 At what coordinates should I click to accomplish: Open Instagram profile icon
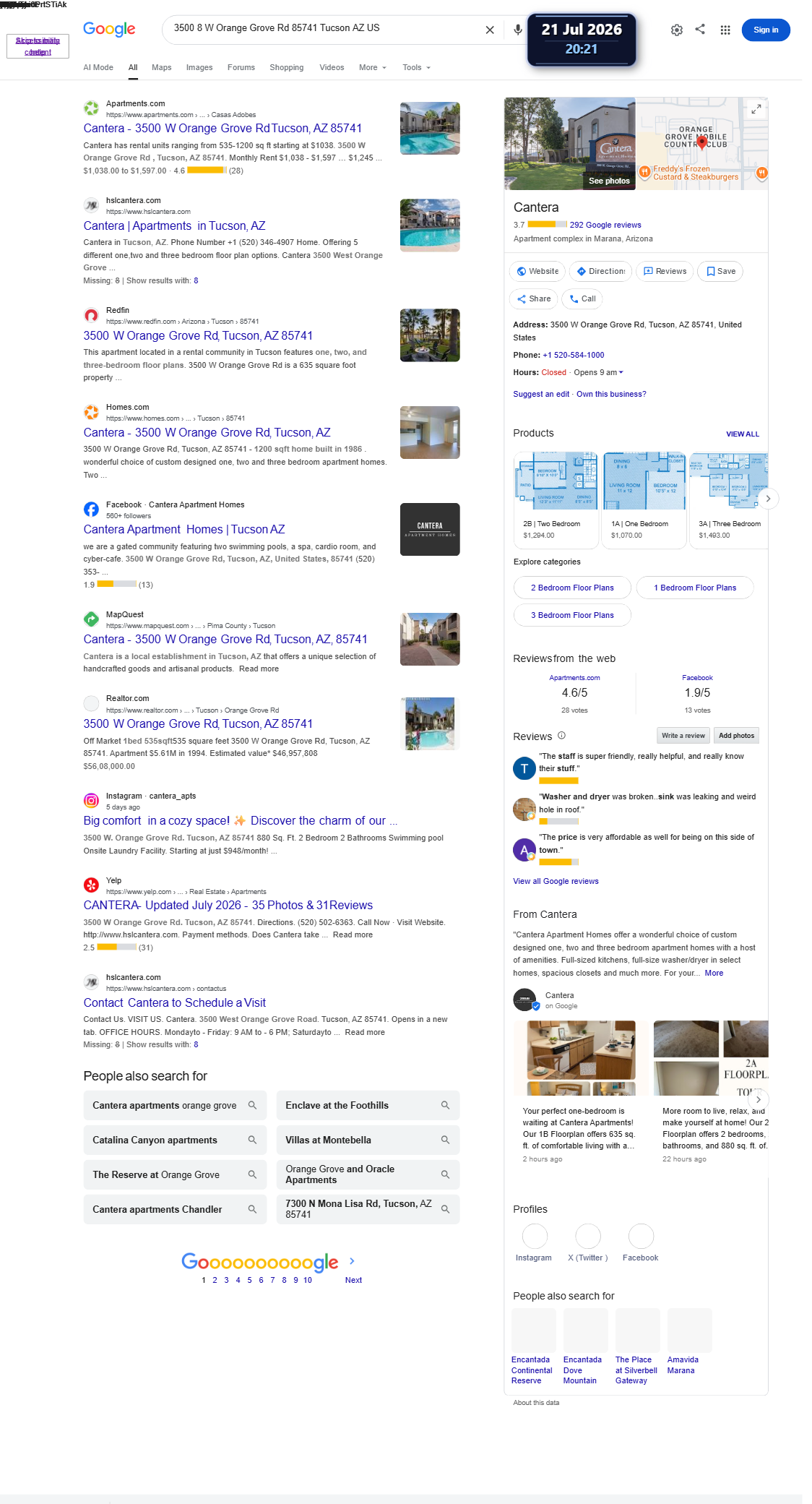[535, 1236]
